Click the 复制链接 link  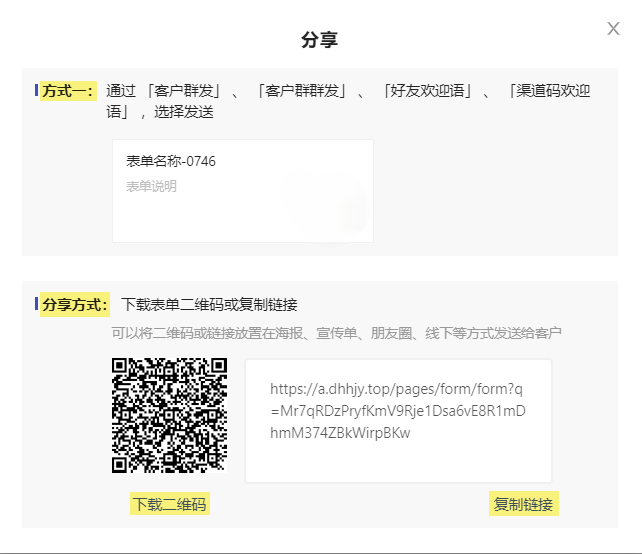[x=523, y=504]
